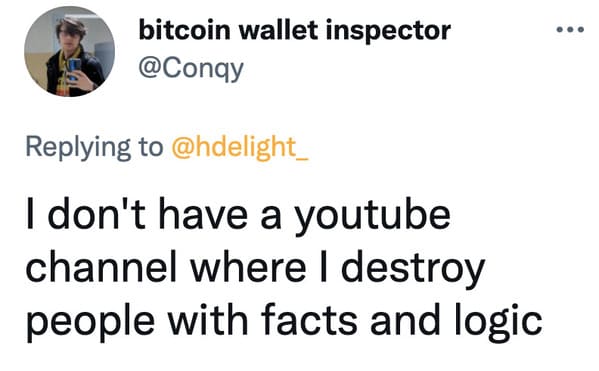
Task: Click the phone shown in avatar selfie
Action: [74, 68]
